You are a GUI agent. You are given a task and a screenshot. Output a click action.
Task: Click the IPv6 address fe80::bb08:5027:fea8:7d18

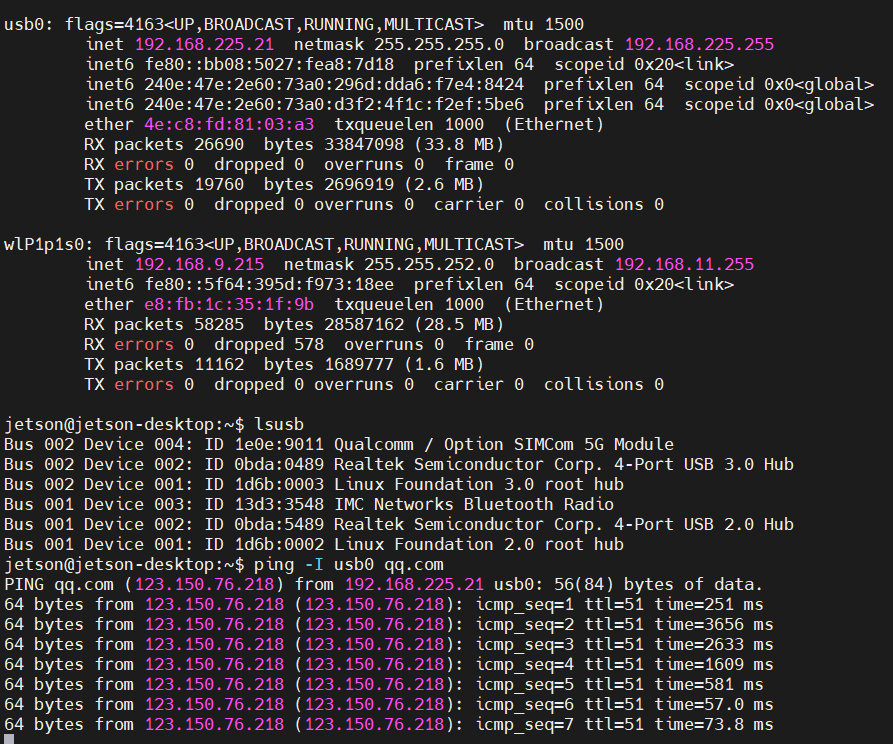click(x=269, y=64)
